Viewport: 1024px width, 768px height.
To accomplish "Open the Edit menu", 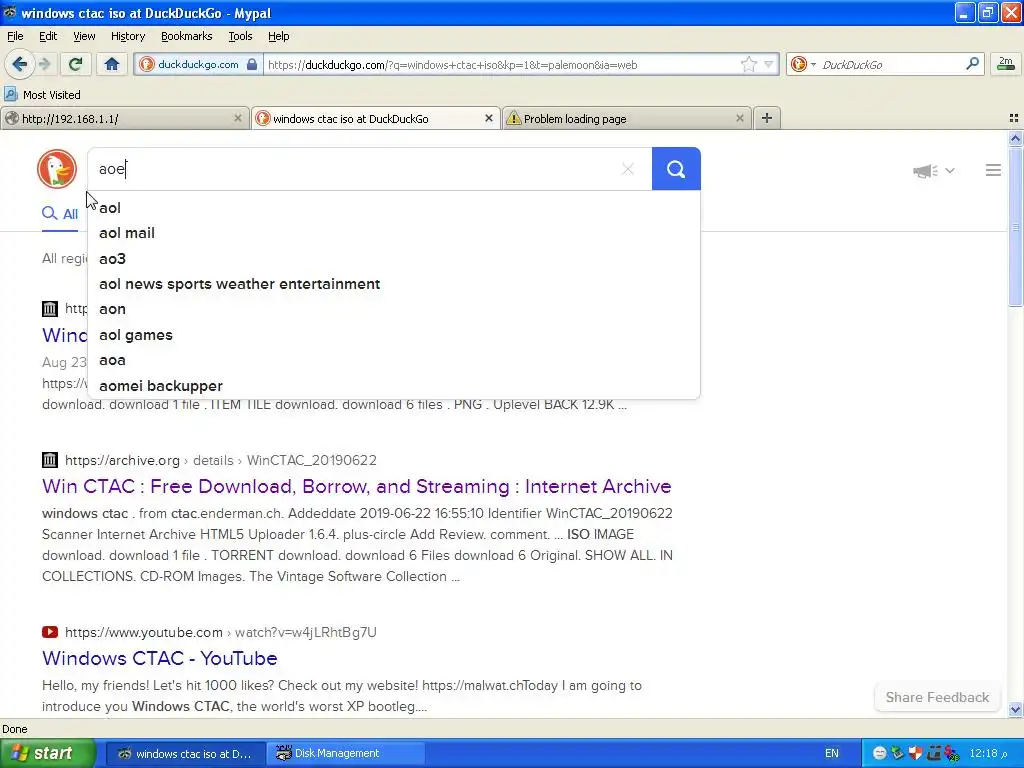I will [48, 36].
